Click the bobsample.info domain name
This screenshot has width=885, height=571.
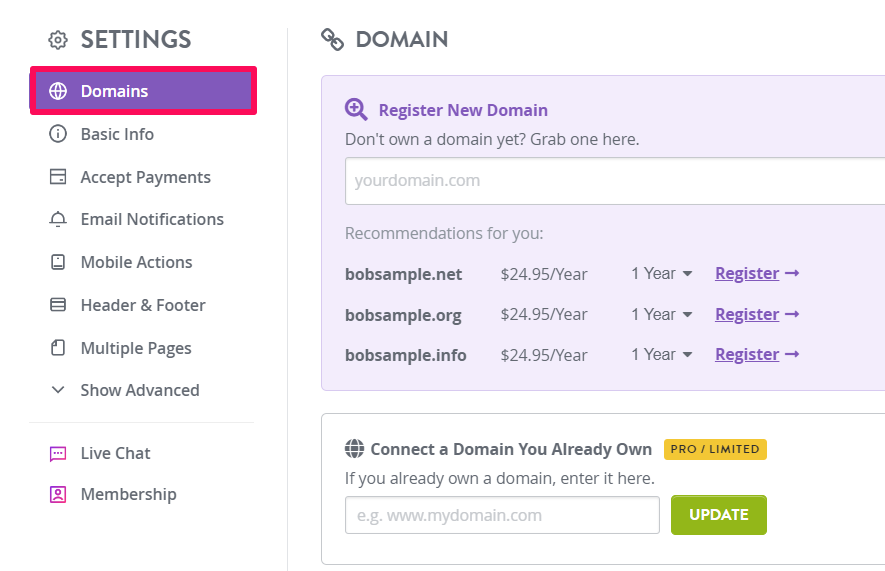[406, 355]
